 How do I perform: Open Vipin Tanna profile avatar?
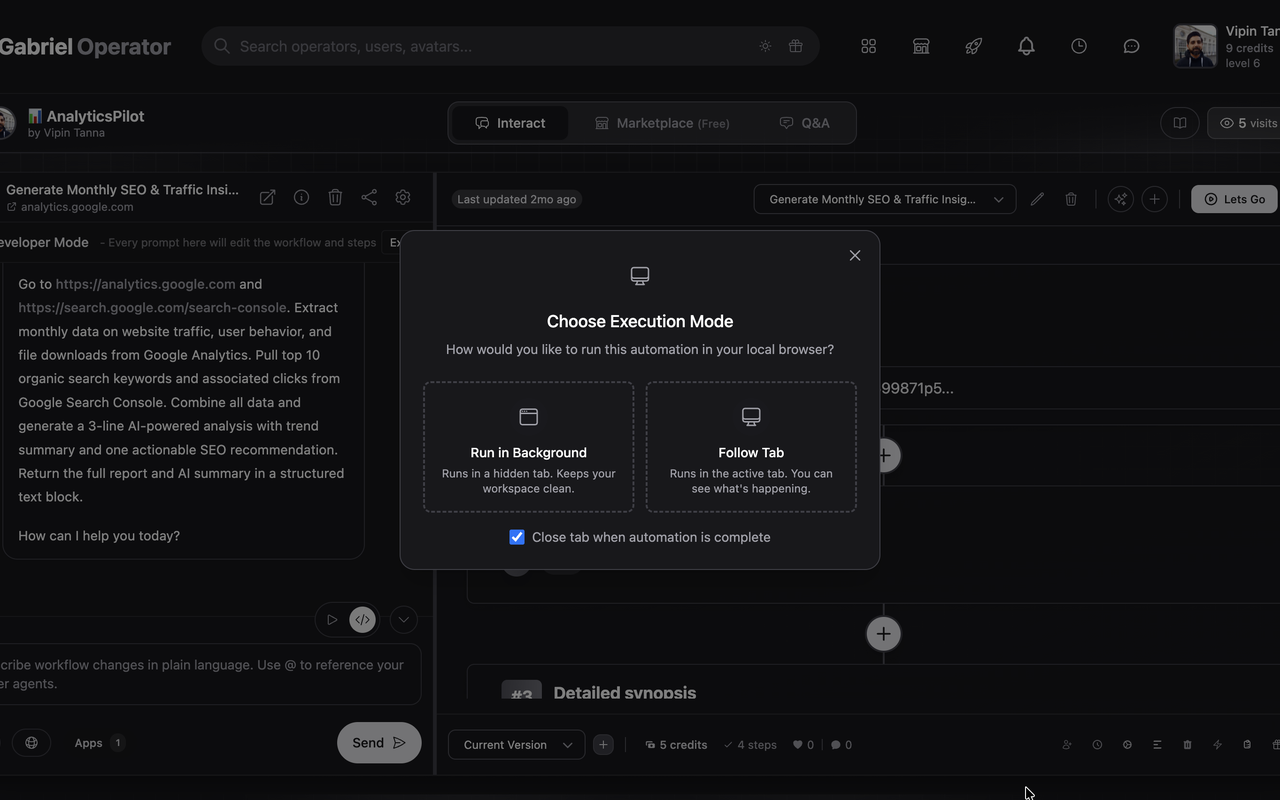[1195, 47]
